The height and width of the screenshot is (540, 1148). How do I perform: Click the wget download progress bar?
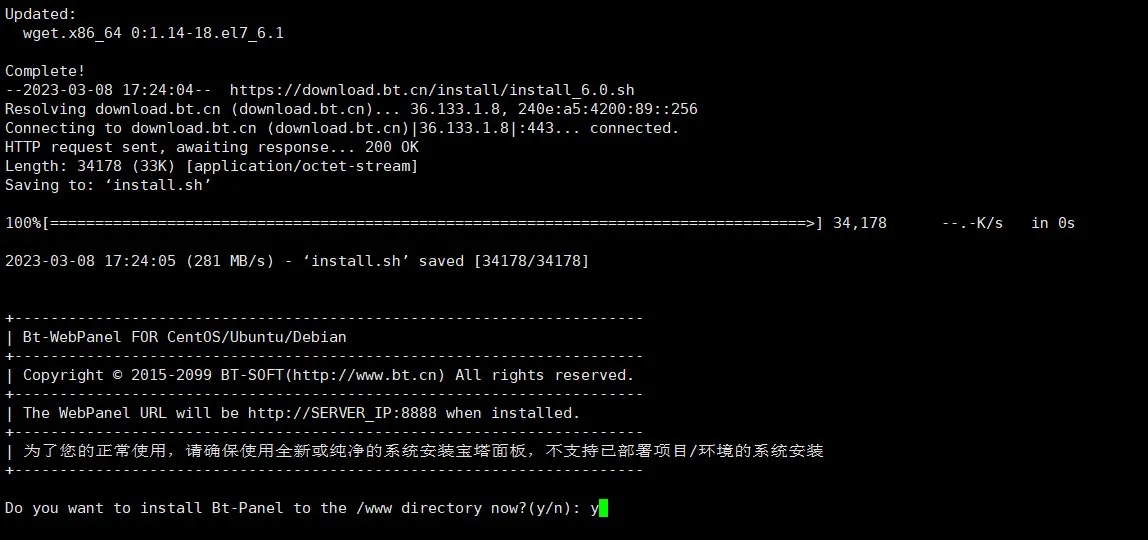pos(433,223)
